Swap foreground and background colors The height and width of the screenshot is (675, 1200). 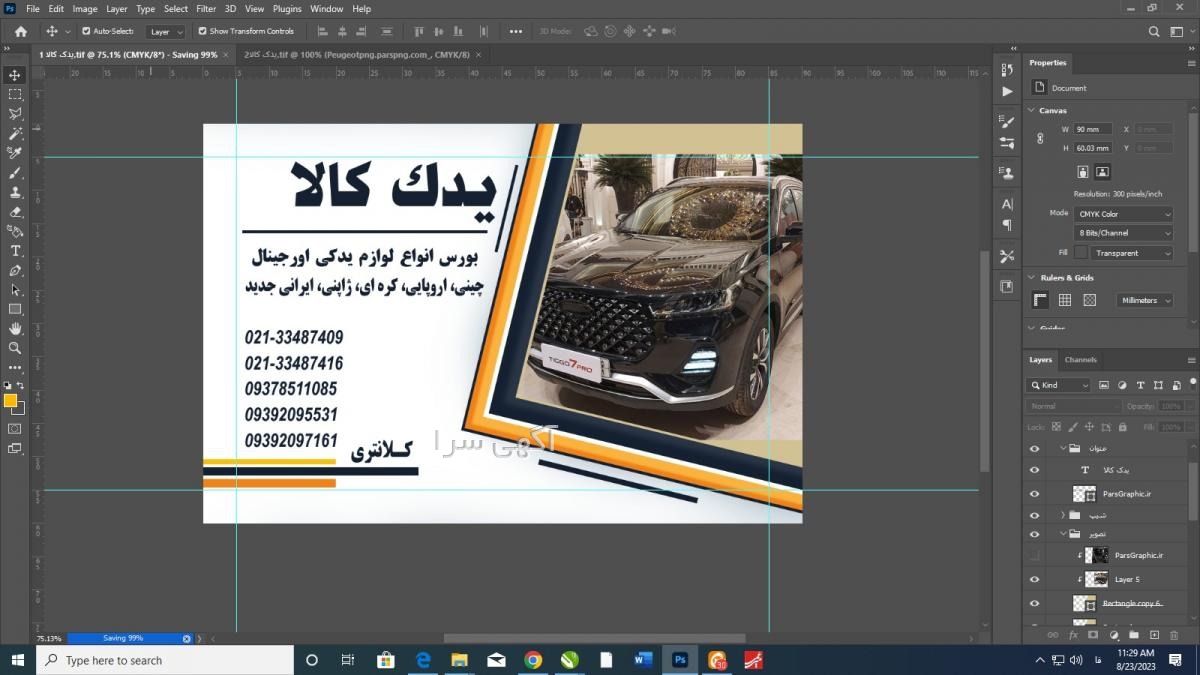point(20,385)
